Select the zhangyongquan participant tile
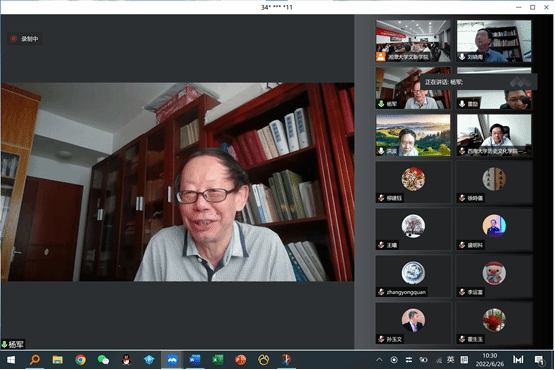 coord(413,276)
